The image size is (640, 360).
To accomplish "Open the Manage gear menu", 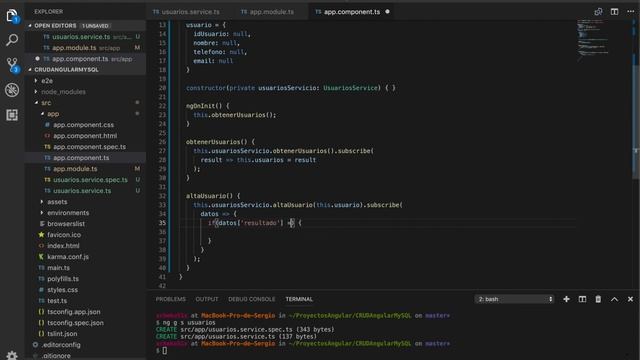I will [x=12, y=355].
